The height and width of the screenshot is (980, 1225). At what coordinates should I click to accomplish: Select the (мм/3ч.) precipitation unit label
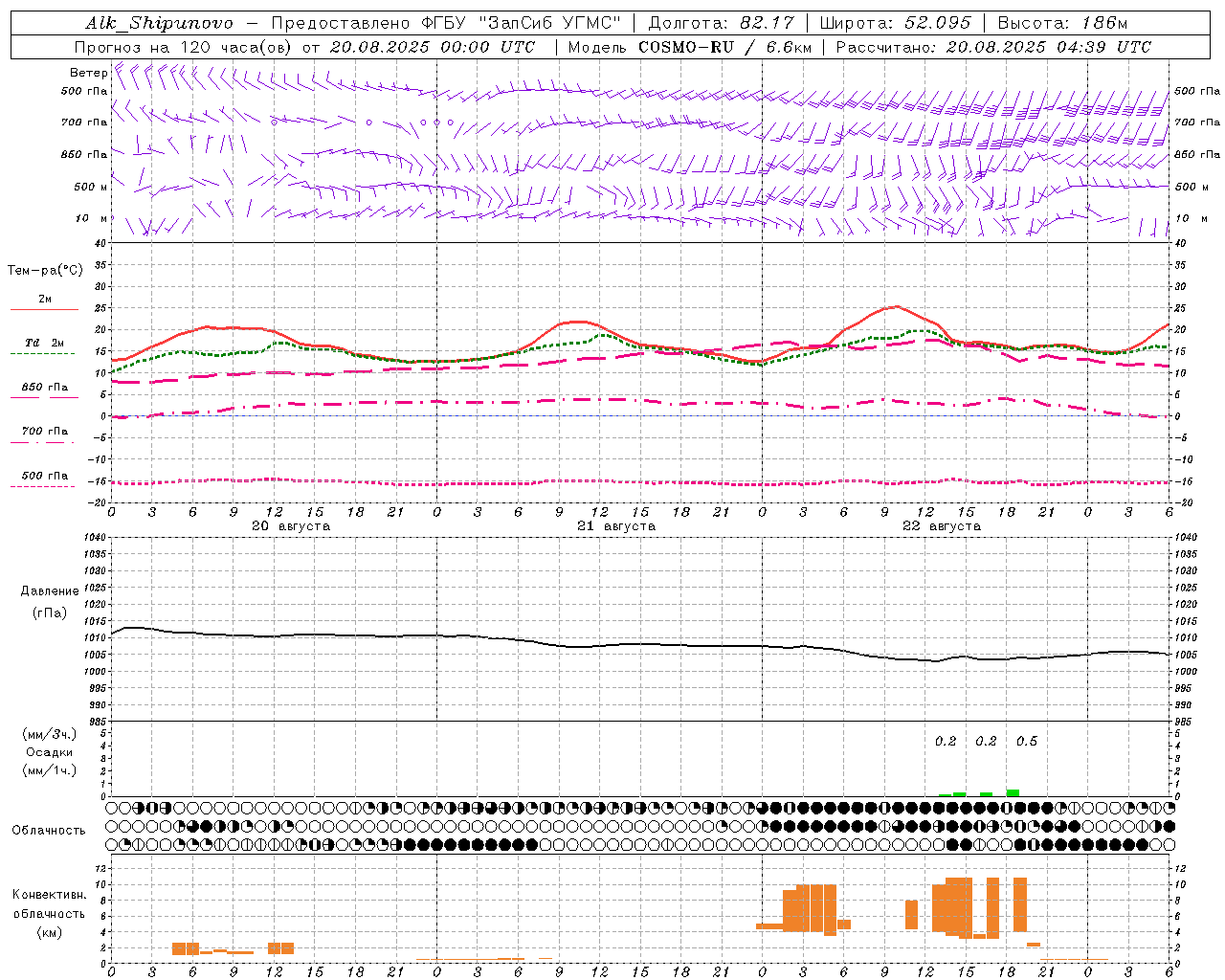(x=50, y=734)
